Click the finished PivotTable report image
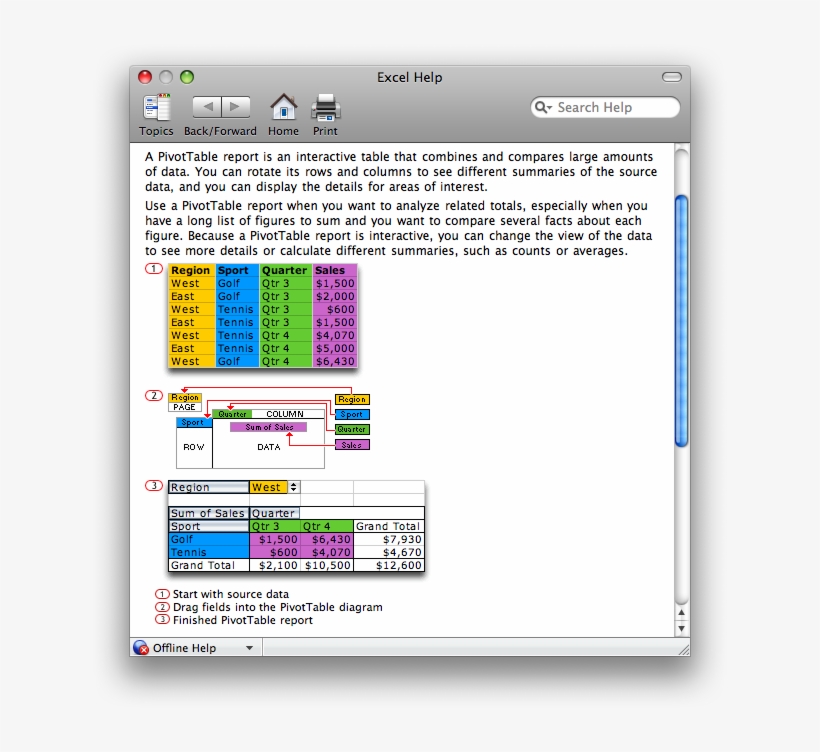 [296, 526]
